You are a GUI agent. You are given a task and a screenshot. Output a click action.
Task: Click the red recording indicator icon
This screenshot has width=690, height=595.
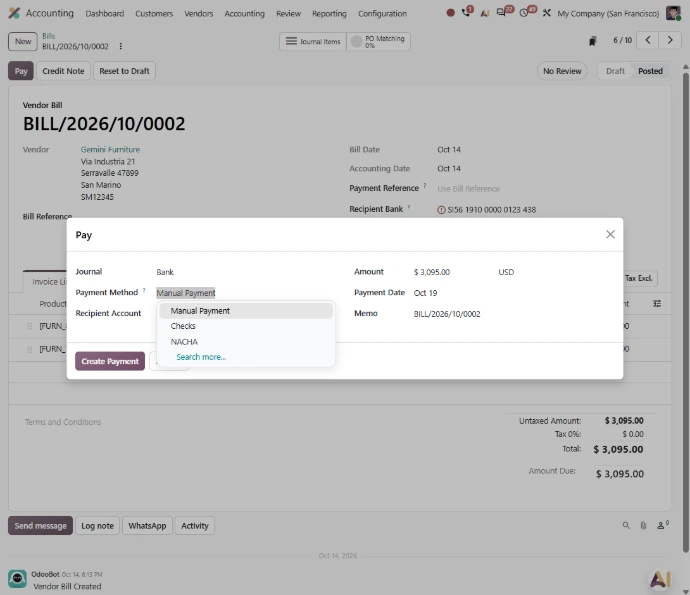(450, 13)
